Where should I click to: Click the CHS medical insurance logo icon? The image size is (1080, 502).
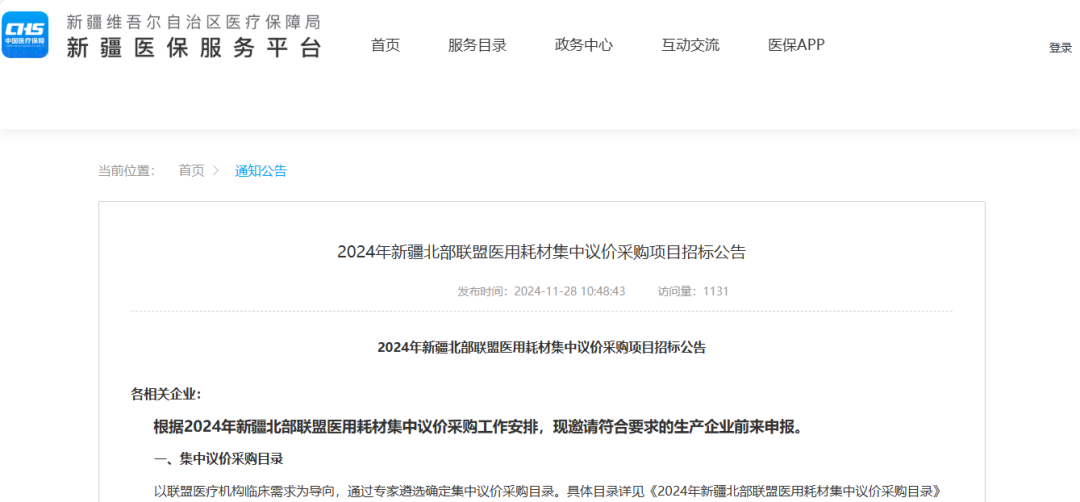25,34
